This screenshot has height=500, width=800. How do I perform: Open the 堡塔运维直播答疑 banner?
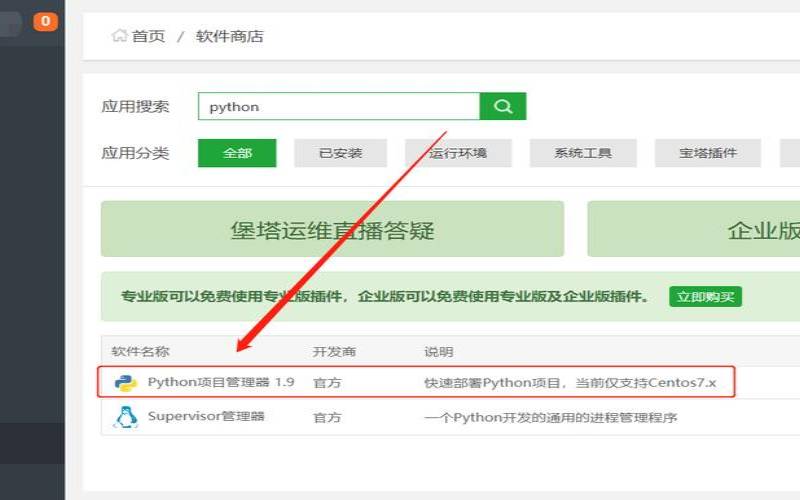pyautogui.click(x=332, y=229)
